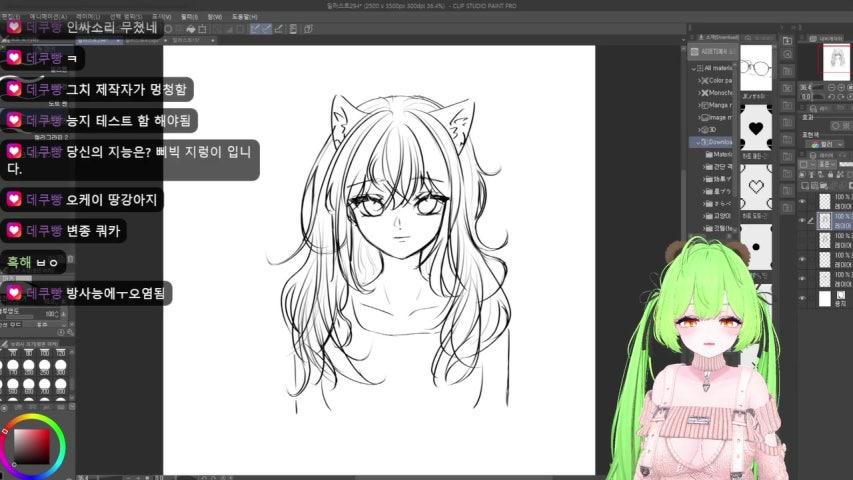This screenshot has height=480, width=853.
Task: Expand the Color pattern folder arrow
Action: [700, 80]
